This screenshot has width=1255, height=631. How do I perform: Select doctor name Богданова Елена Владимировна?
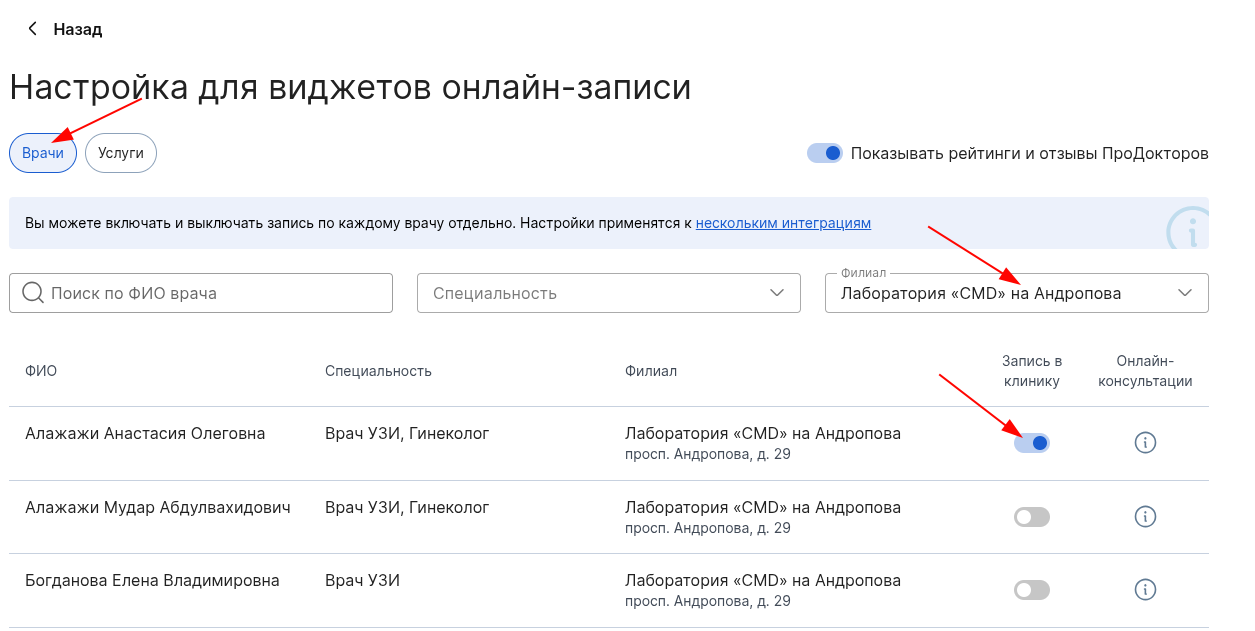(x=152, y=581)
